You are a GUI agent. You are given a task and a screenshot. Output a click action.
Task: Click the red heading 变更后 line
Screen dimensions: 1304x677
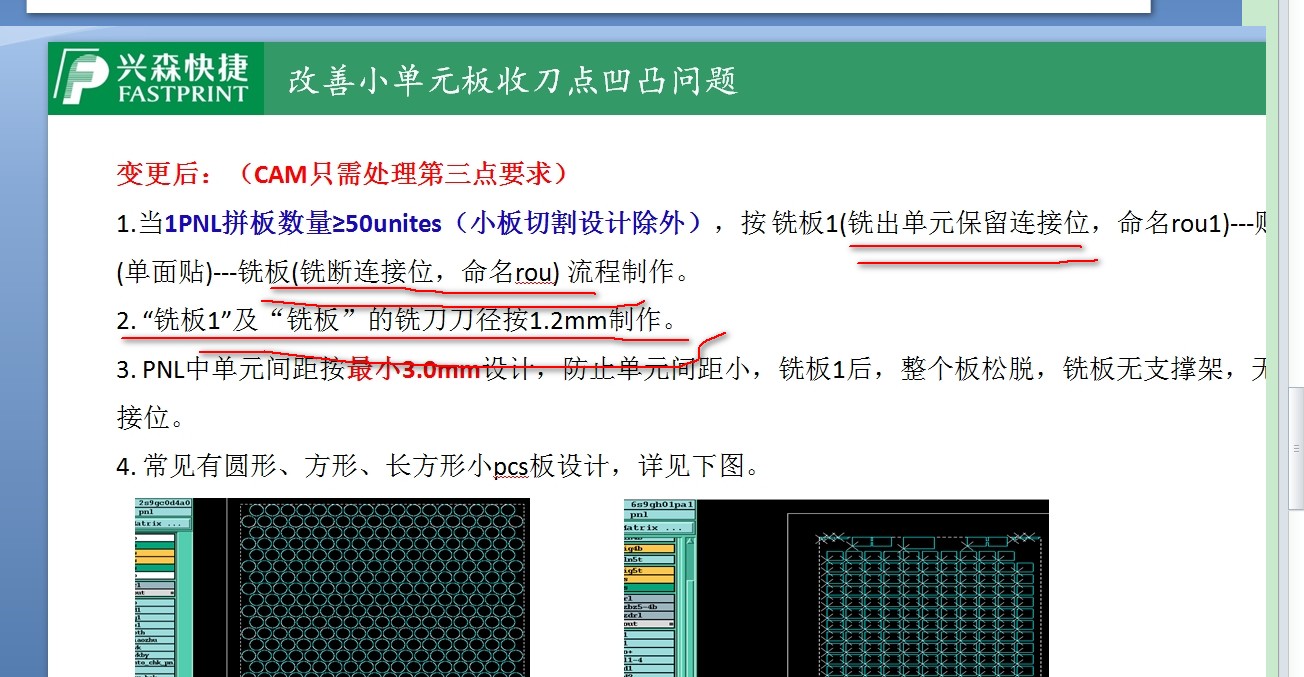click(x=343, y=174)
